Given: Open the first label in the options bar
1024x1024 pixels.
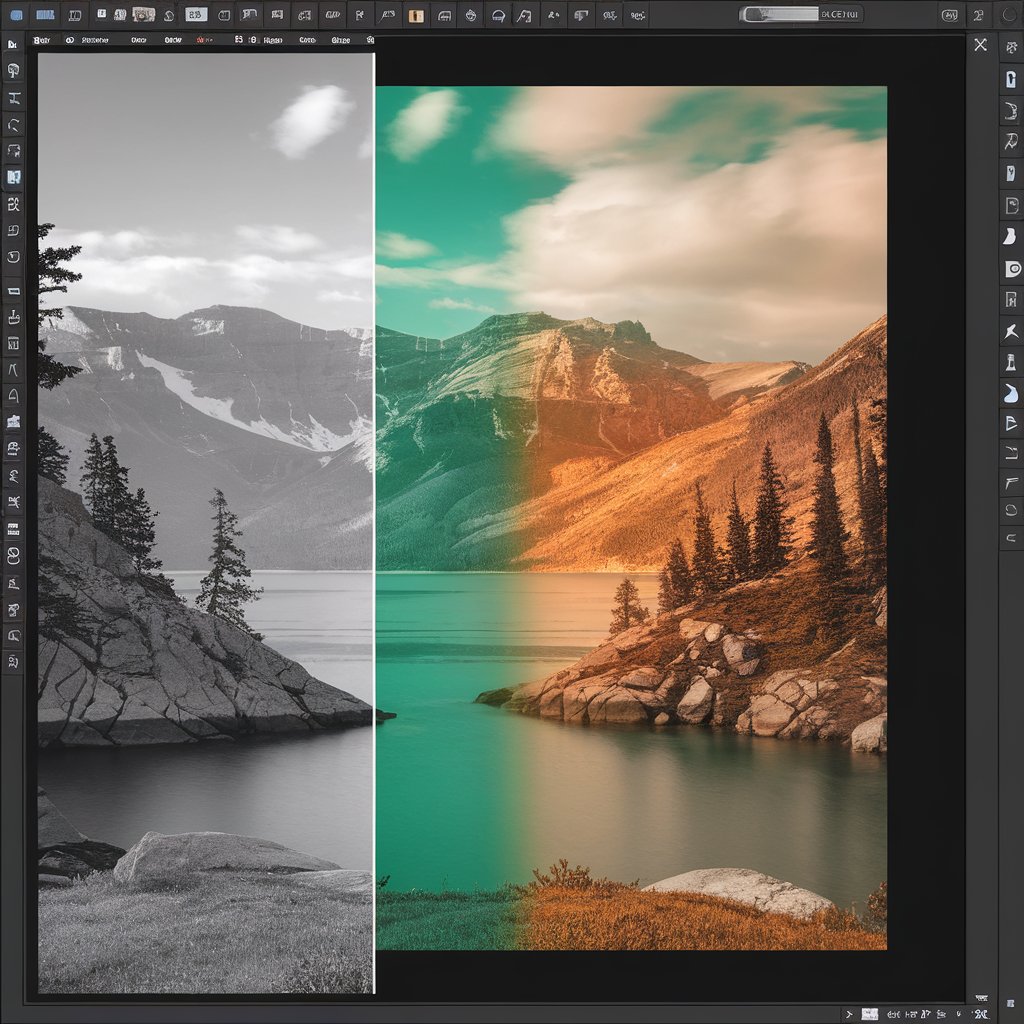Looking at the screenshot, I should coord(41,40).
